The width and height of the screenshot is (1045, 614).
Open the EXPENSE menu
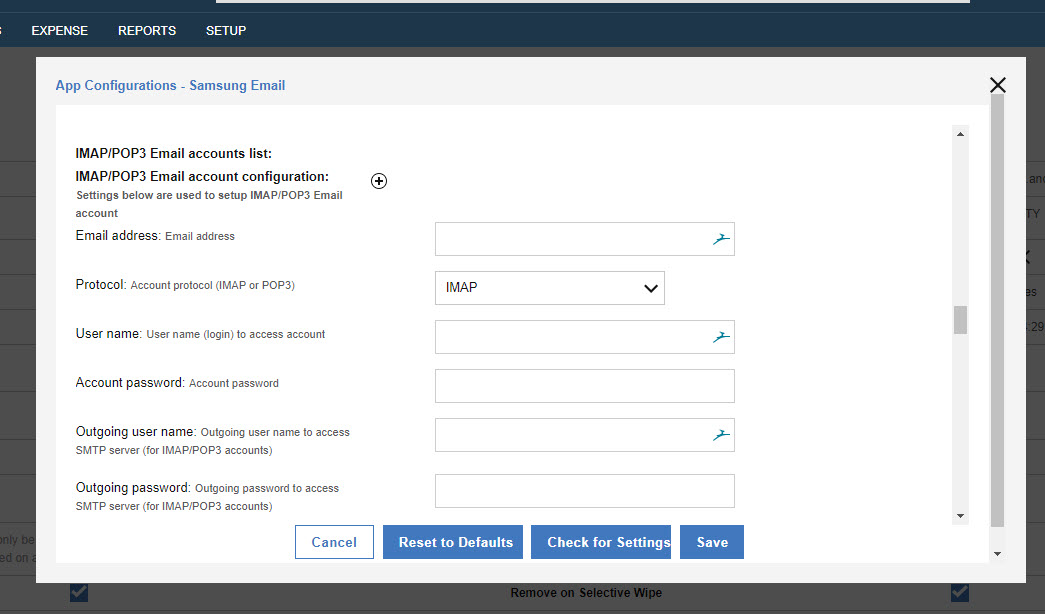pos(59,31)
